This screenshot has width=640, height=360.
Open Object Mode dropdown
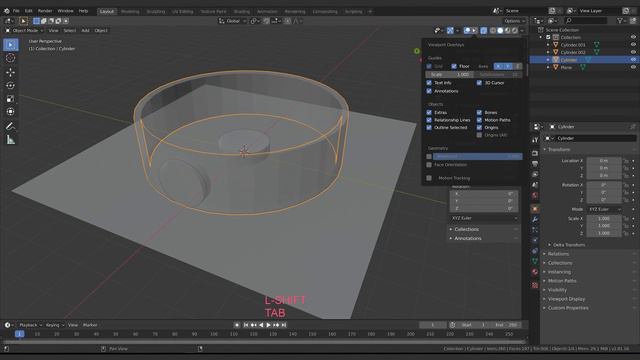(24, 31)
